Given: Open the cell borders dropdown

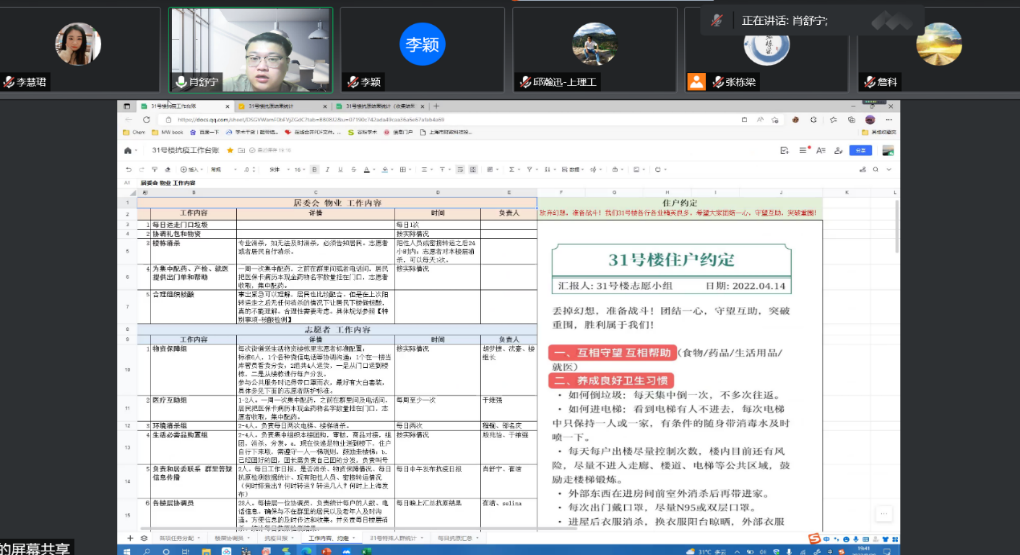Looking at the screenshot, I should pyautogui.click(x=404, y=170).
